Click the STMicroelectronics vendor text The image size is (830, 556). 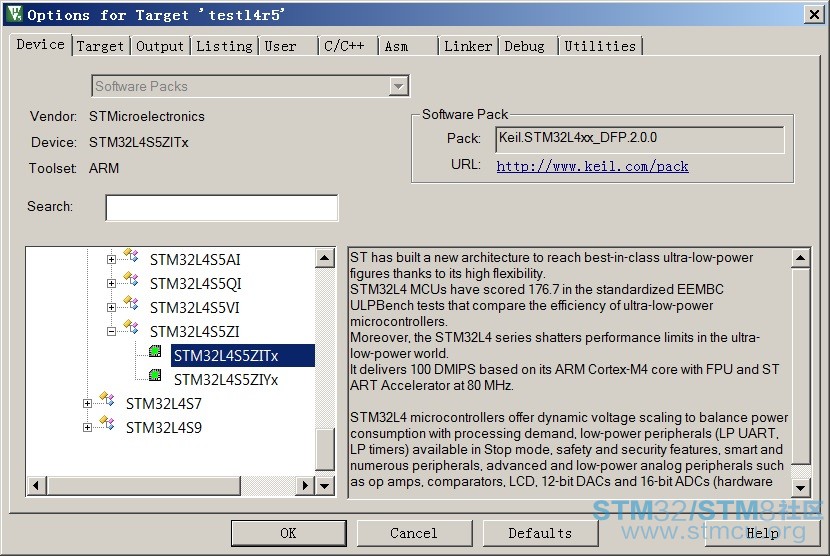(x=147, y=116)
